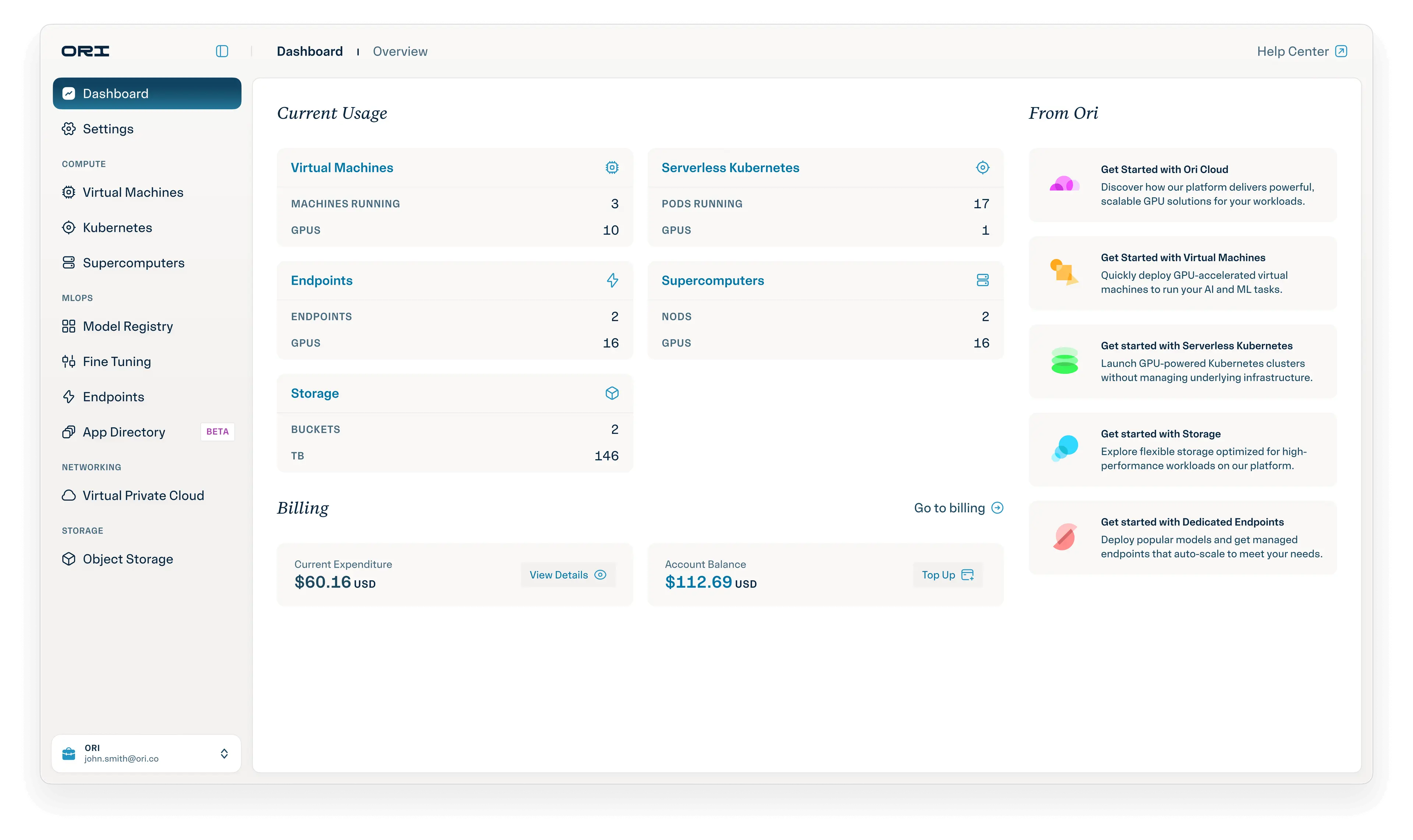Navigate to Virtual Private Cloud
Viewport: 1413px width, 840px height.
[143, 496]
